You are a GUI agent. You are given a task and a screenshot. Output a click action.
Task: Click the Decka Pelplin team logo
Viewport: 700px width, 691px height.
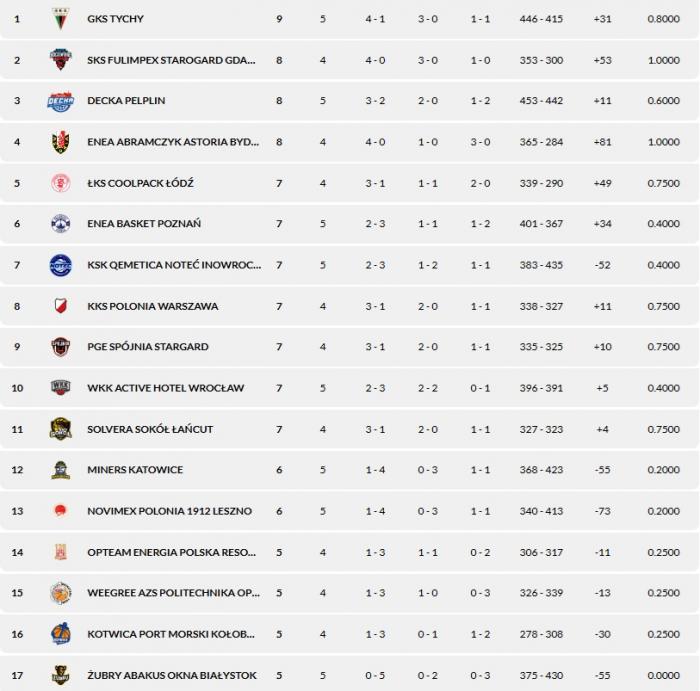[61, 101]
